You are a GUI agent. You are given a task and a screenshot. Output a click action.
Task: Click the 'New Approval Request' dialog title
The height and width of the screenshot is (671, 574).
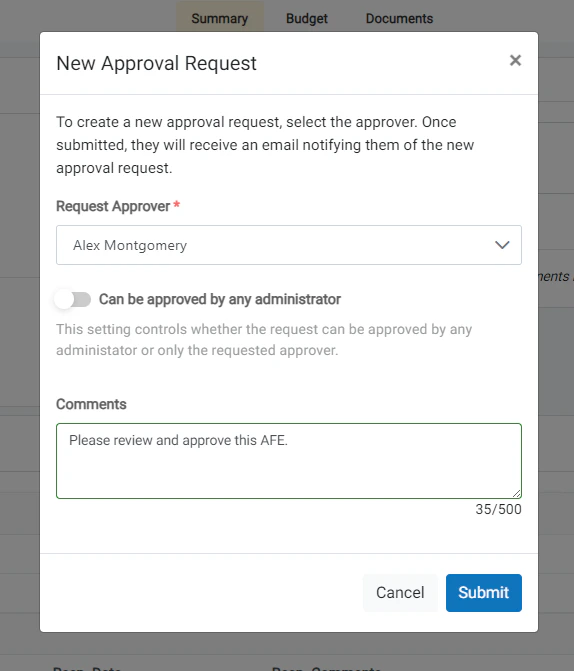pos(156,63)
